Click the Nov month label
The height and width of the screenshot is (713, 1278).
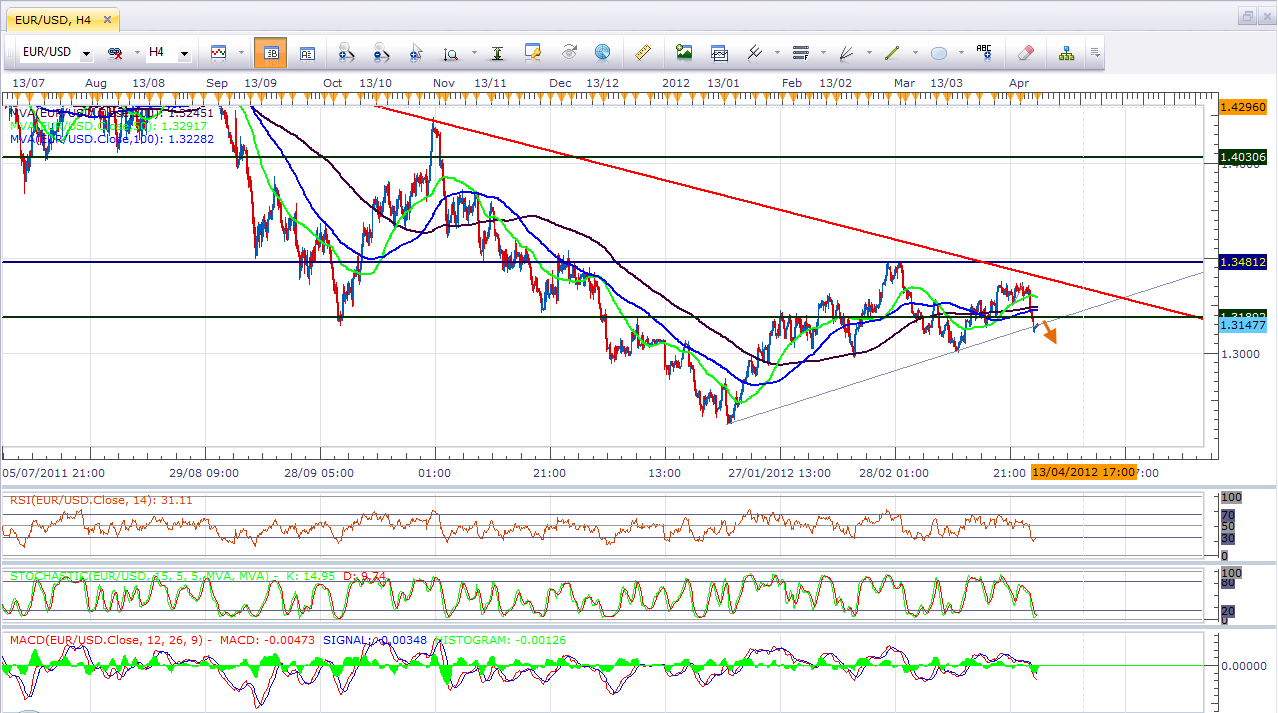point(444,82)
